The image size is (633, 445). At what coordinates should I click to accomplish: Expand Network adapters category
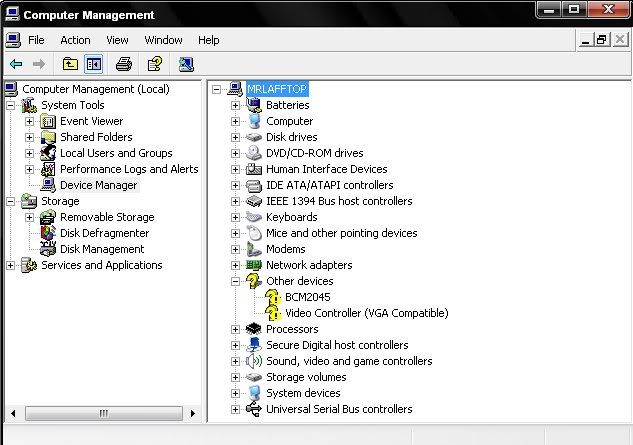[235, 265]
